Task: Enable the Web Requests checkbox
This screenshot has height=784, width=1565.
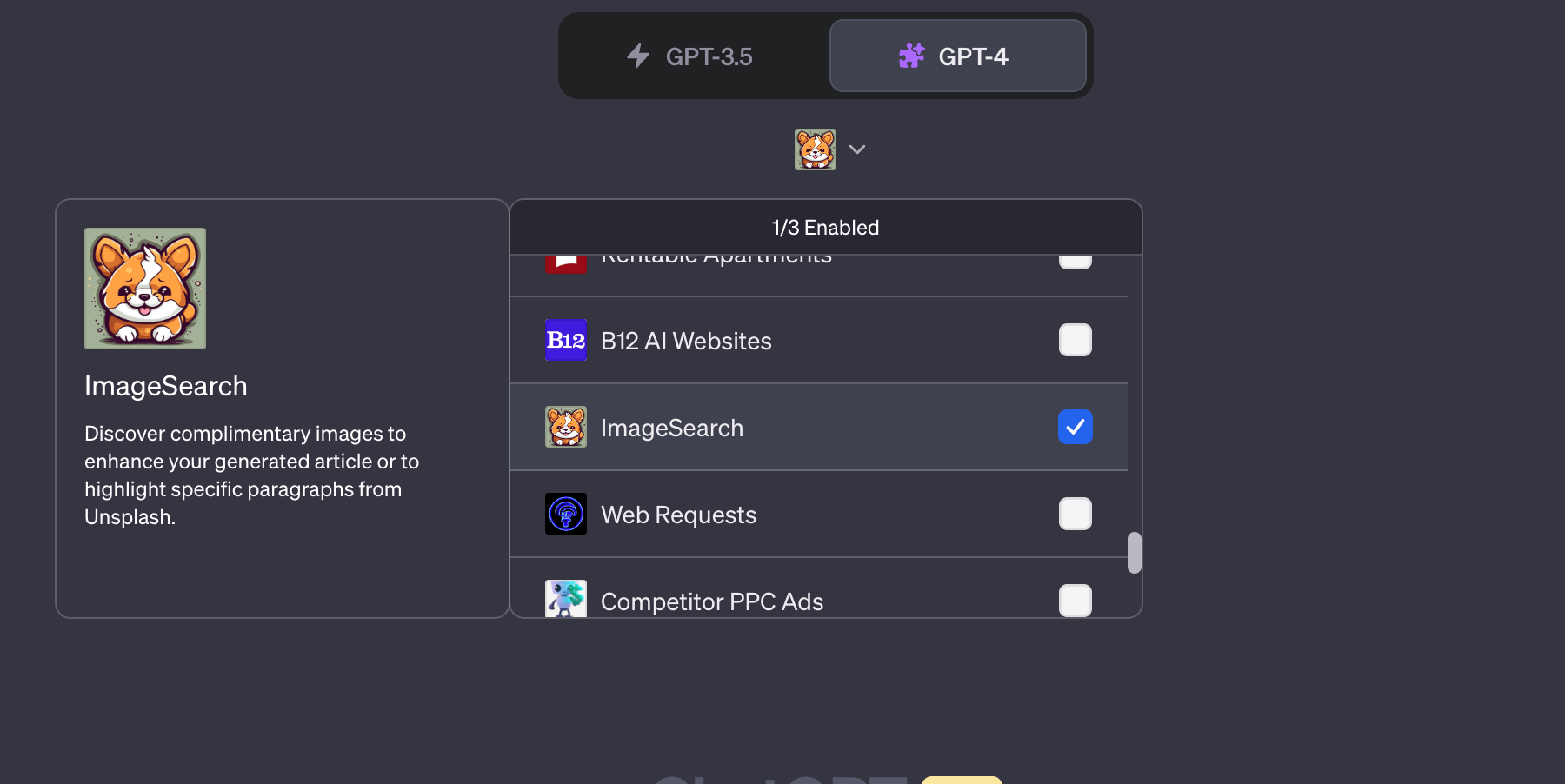Action: point(1076,514)
